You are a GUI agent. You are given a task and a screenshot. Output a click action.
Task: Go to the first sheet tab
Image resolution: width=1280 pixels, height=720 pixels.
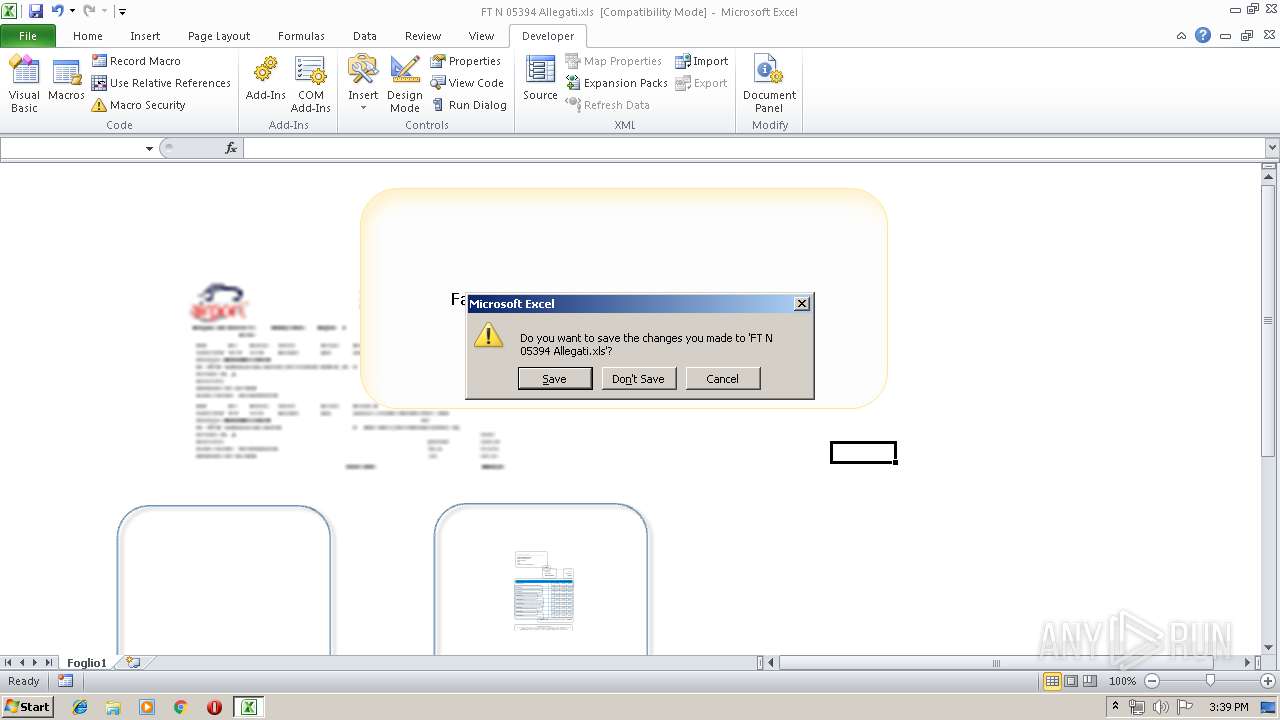point(8,662)
